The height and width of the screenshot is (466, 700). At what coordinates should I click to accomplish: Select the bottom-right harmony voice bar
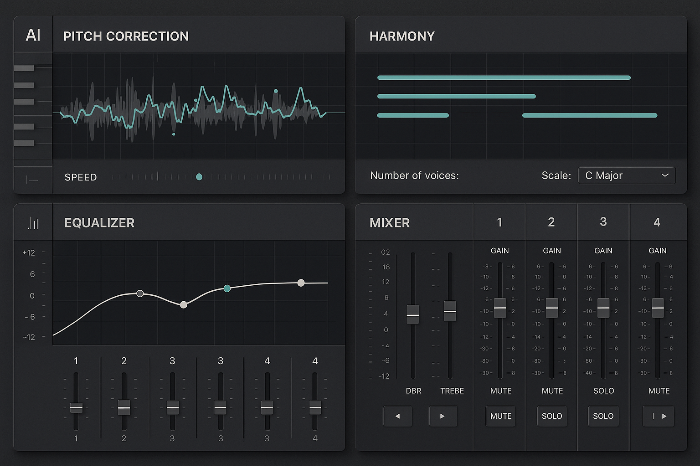pos(589,115)
